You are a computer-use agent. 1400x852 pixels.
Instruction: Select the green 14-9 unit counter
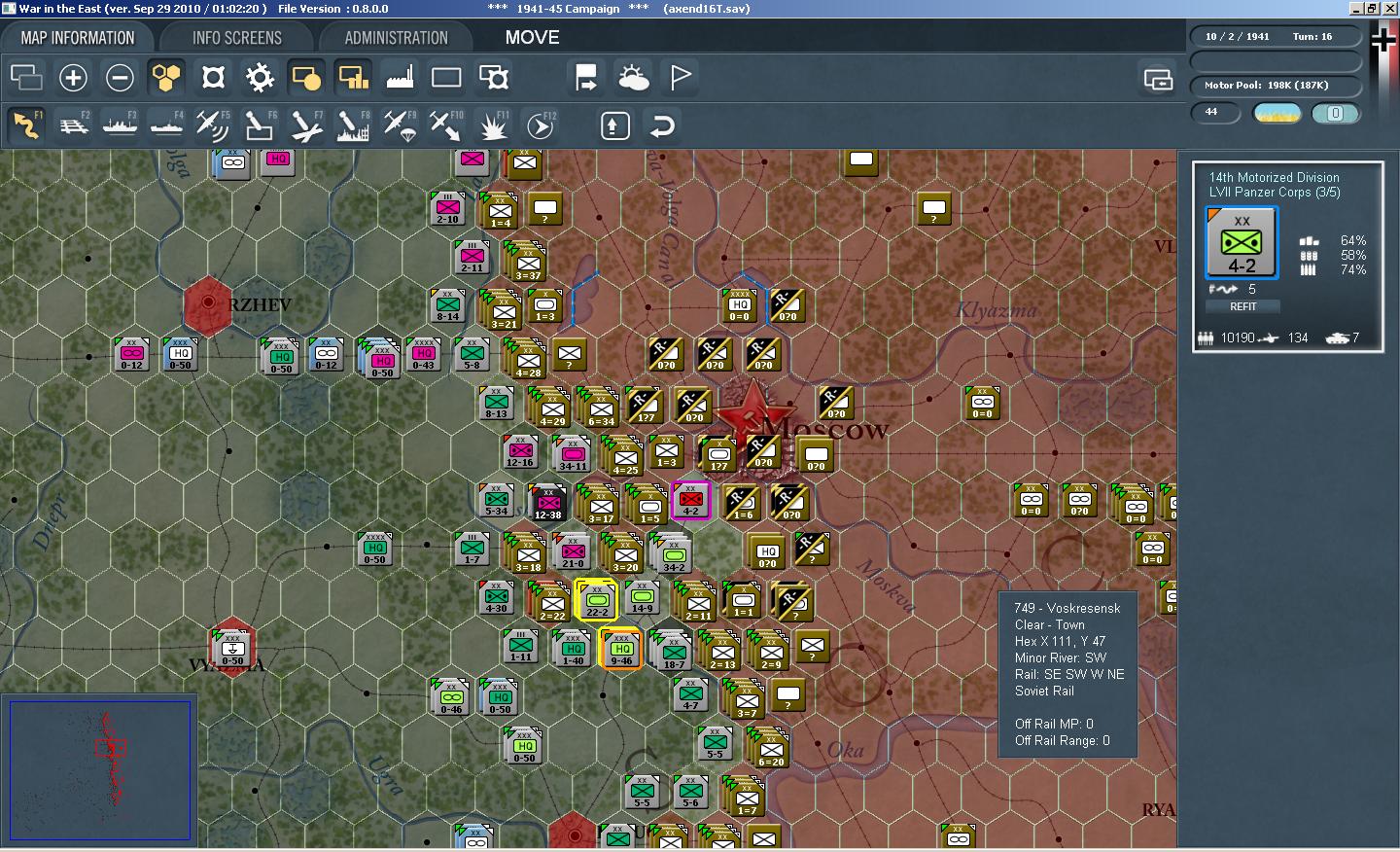pyautogui.click(x=642, y=597)
